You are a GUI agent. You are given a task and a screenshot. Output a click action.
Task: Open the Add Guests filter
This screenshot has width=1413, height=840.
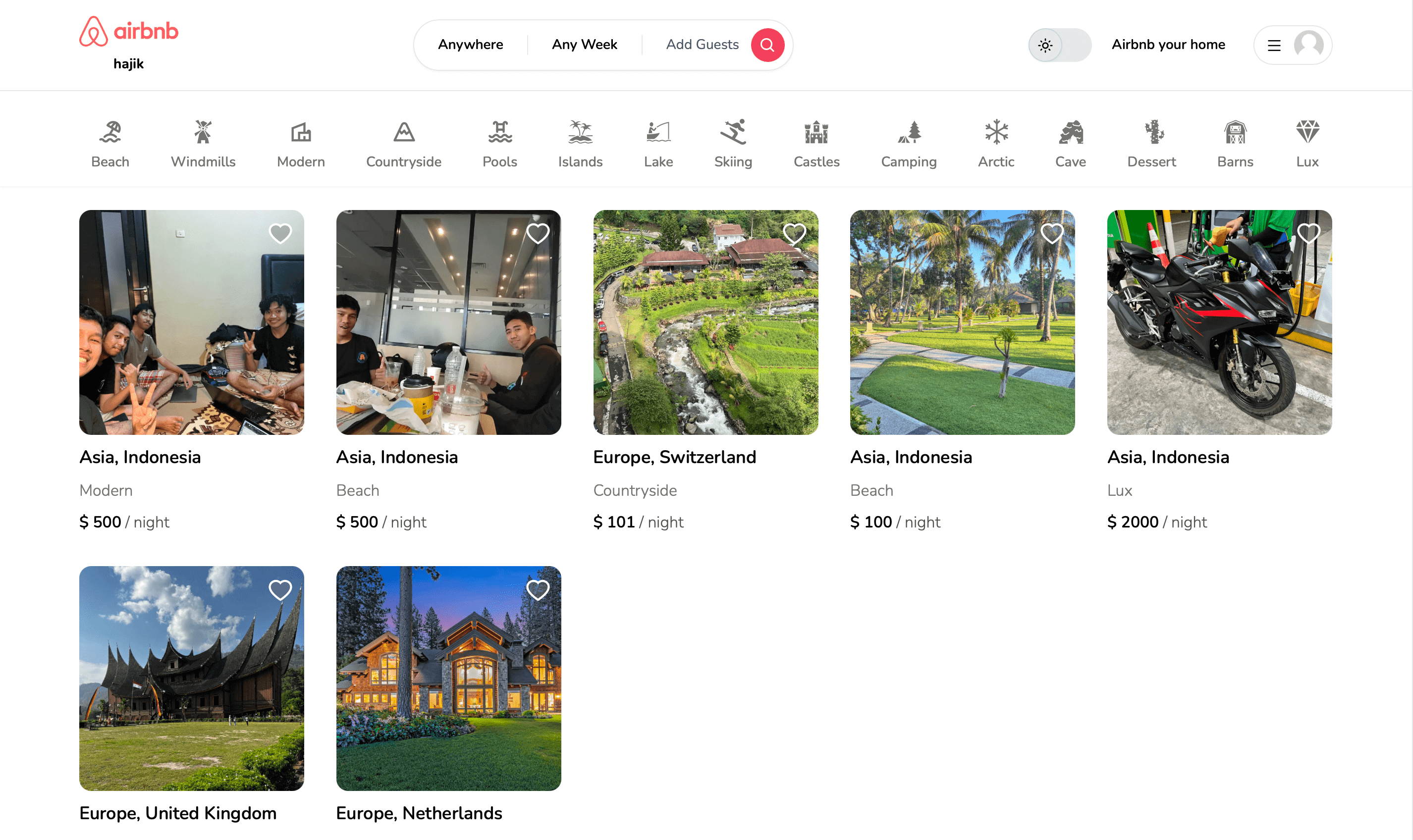pyautogui.click(x=702, y=45)
